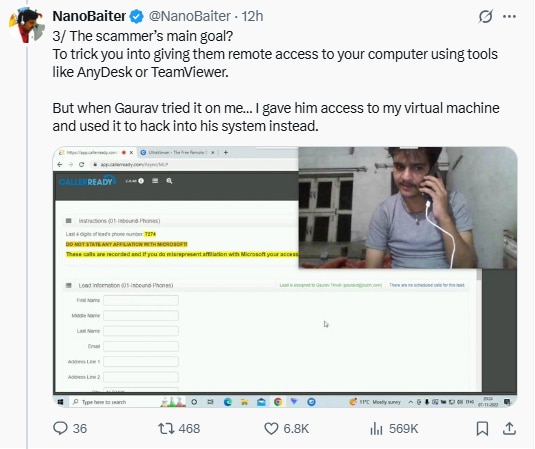This screenshot has height=449, width=535.
Task: Click the scammer webcam overlay in image
Action: [408, 208]
